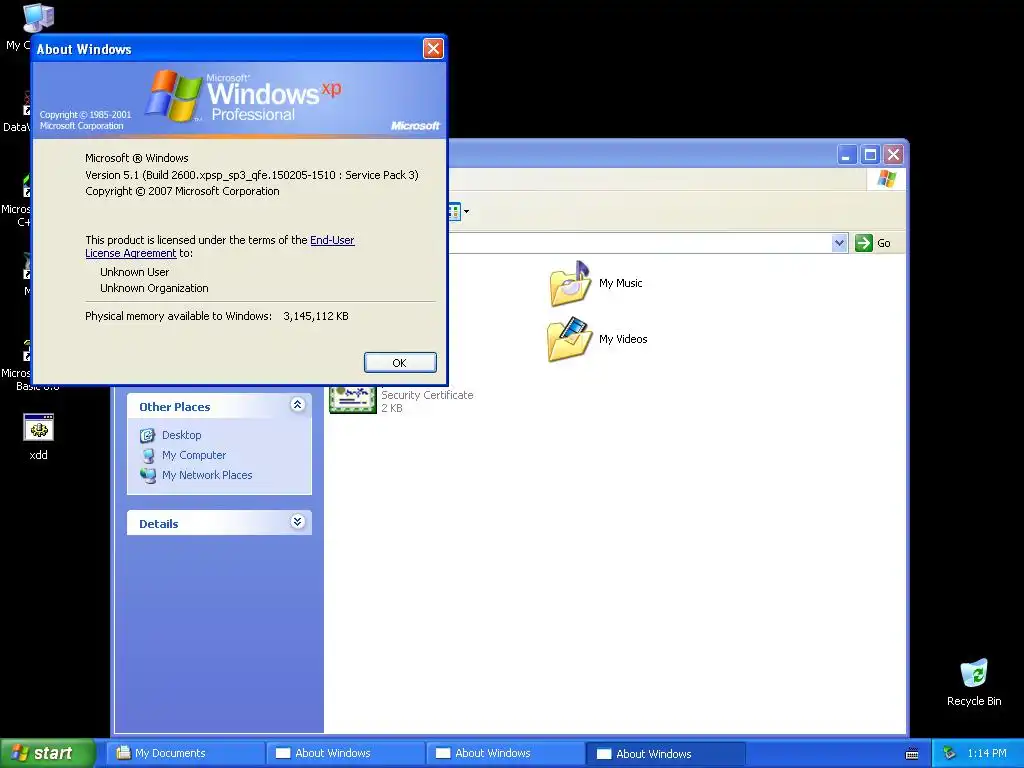Click the Version 5.1 build text line
Screen dimensions: 1024x768
(252, 175)
